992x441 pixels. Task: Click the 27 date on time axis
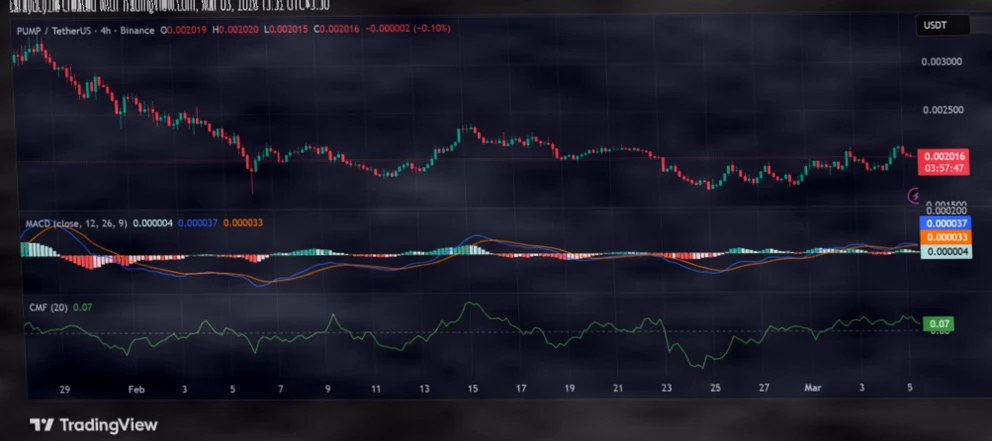(764, 389)
